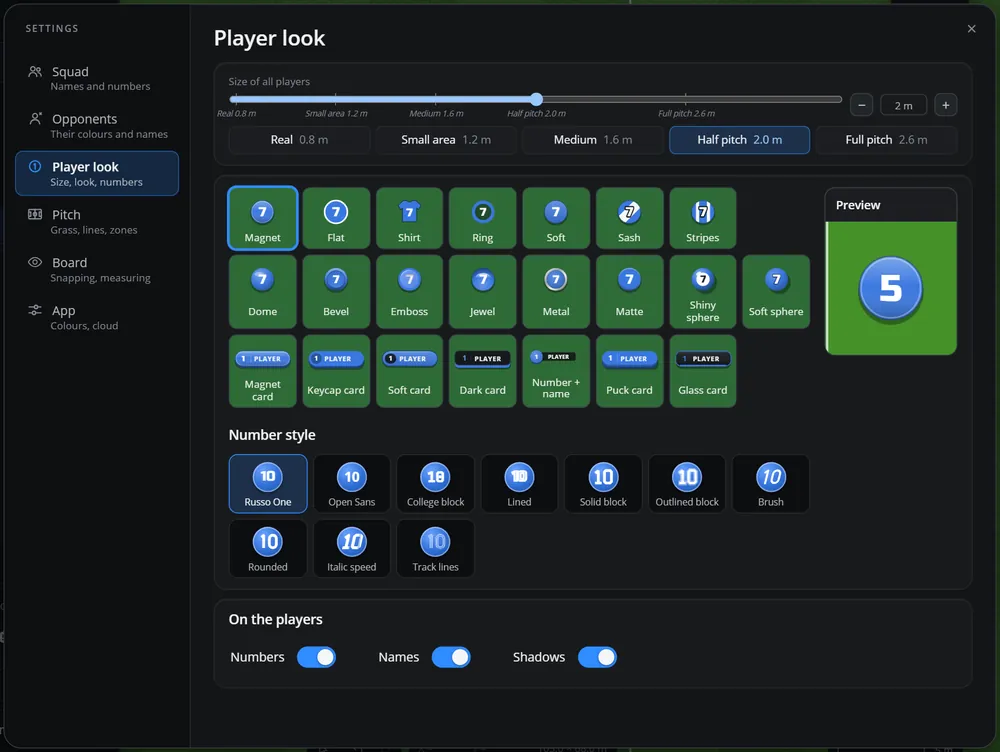Viewport: 1000px width, 752px height.
Task: Open Pitch settings section
Action: click(x=97, y=221)
